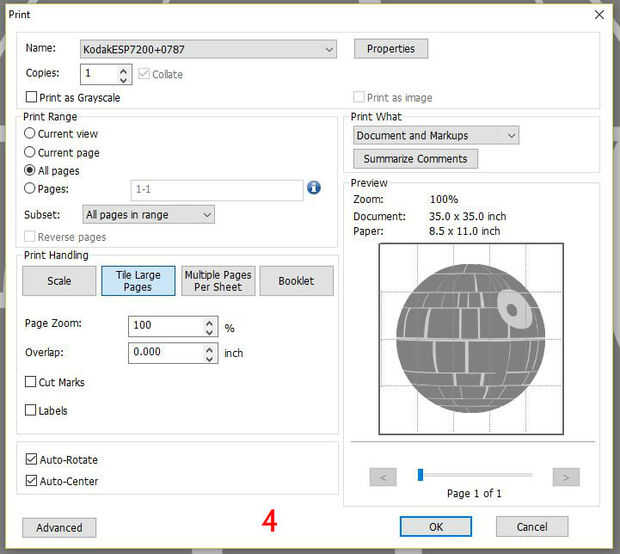620x554 pixels.
Task: Select Current page radio button
Action: click(x=30, y=152)
